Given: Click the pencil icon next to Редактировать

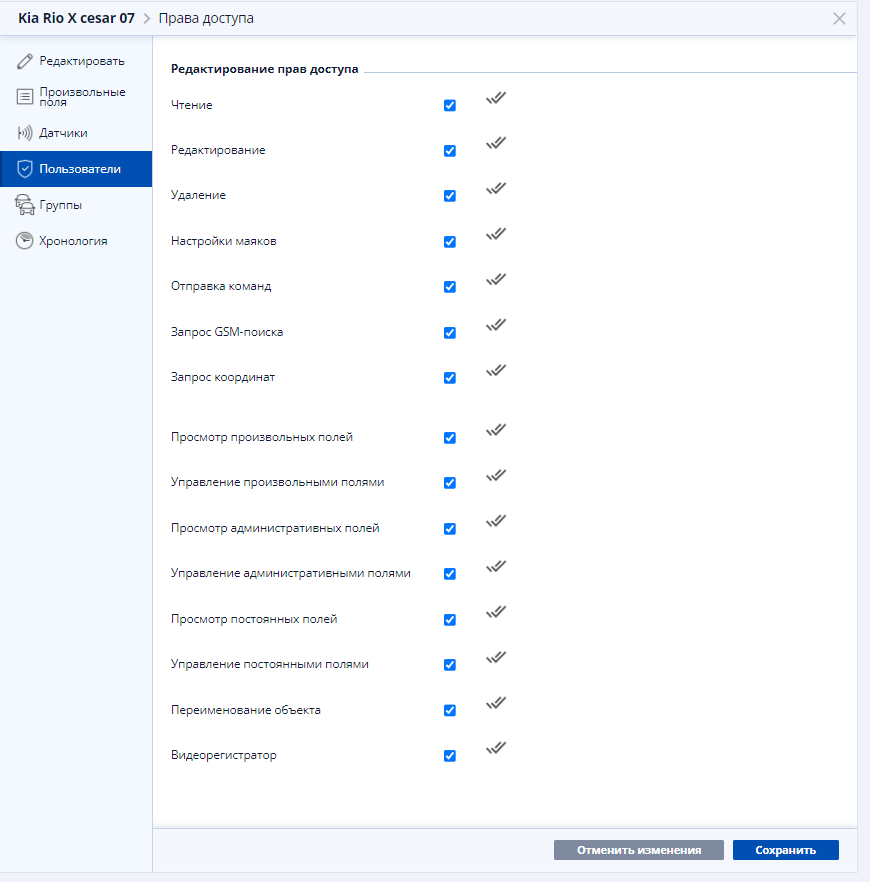Looking at the screenshot, I should click(x=25, y=61).
